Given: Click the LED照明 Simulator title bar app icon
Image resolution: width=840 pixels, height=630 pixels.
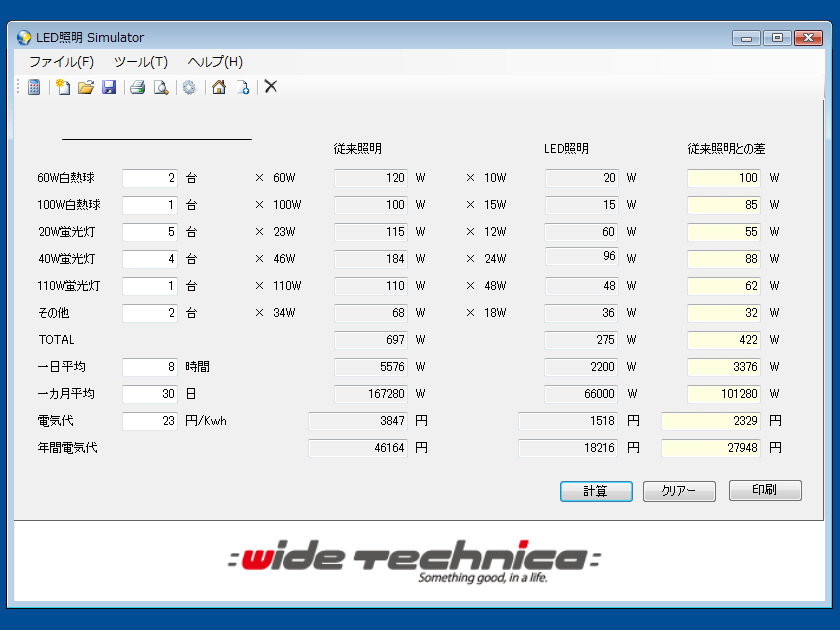Looking at the screenshot, I should 24,38.
